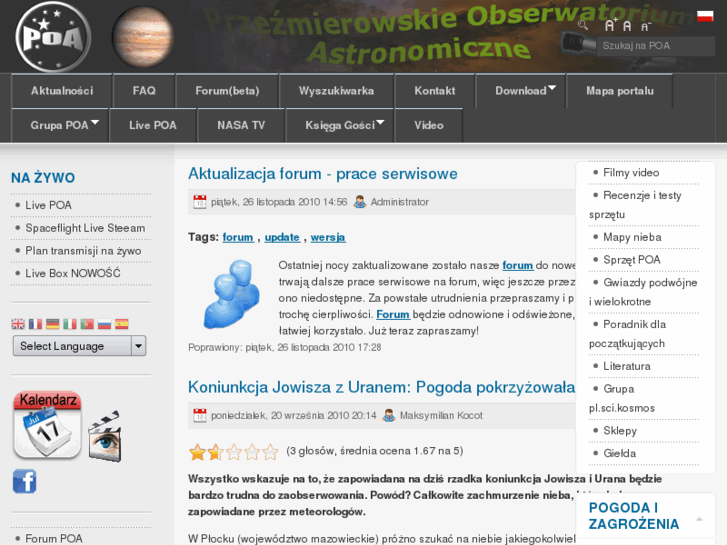Select the British flag language icon
The image size is (727, 545).
click(x=18, y=324)
